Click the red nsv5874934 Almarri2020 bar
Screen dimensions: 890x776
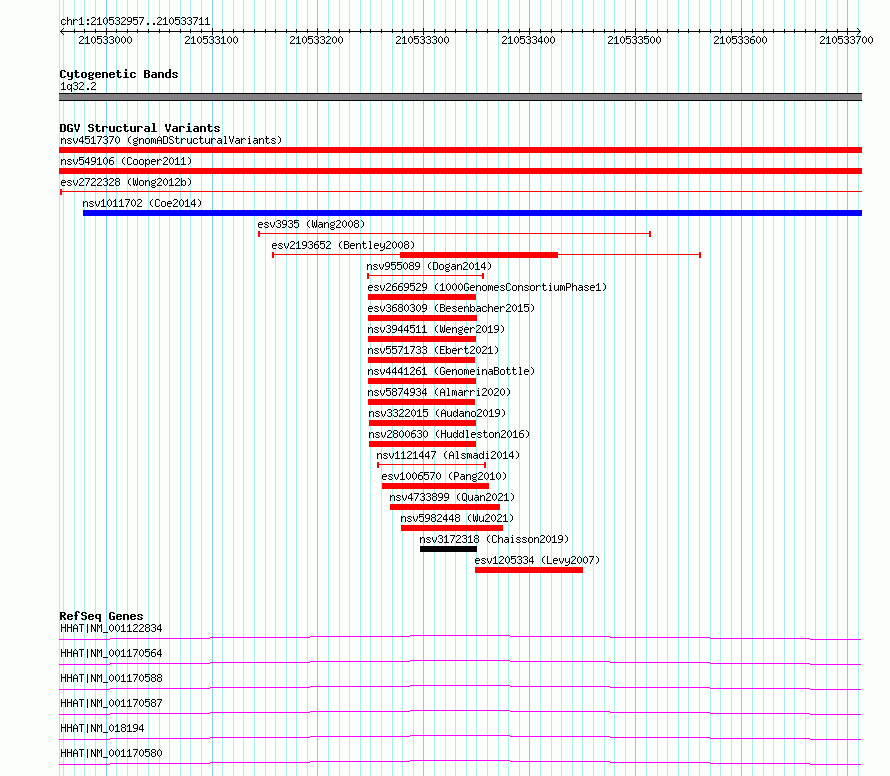(421, 402)
